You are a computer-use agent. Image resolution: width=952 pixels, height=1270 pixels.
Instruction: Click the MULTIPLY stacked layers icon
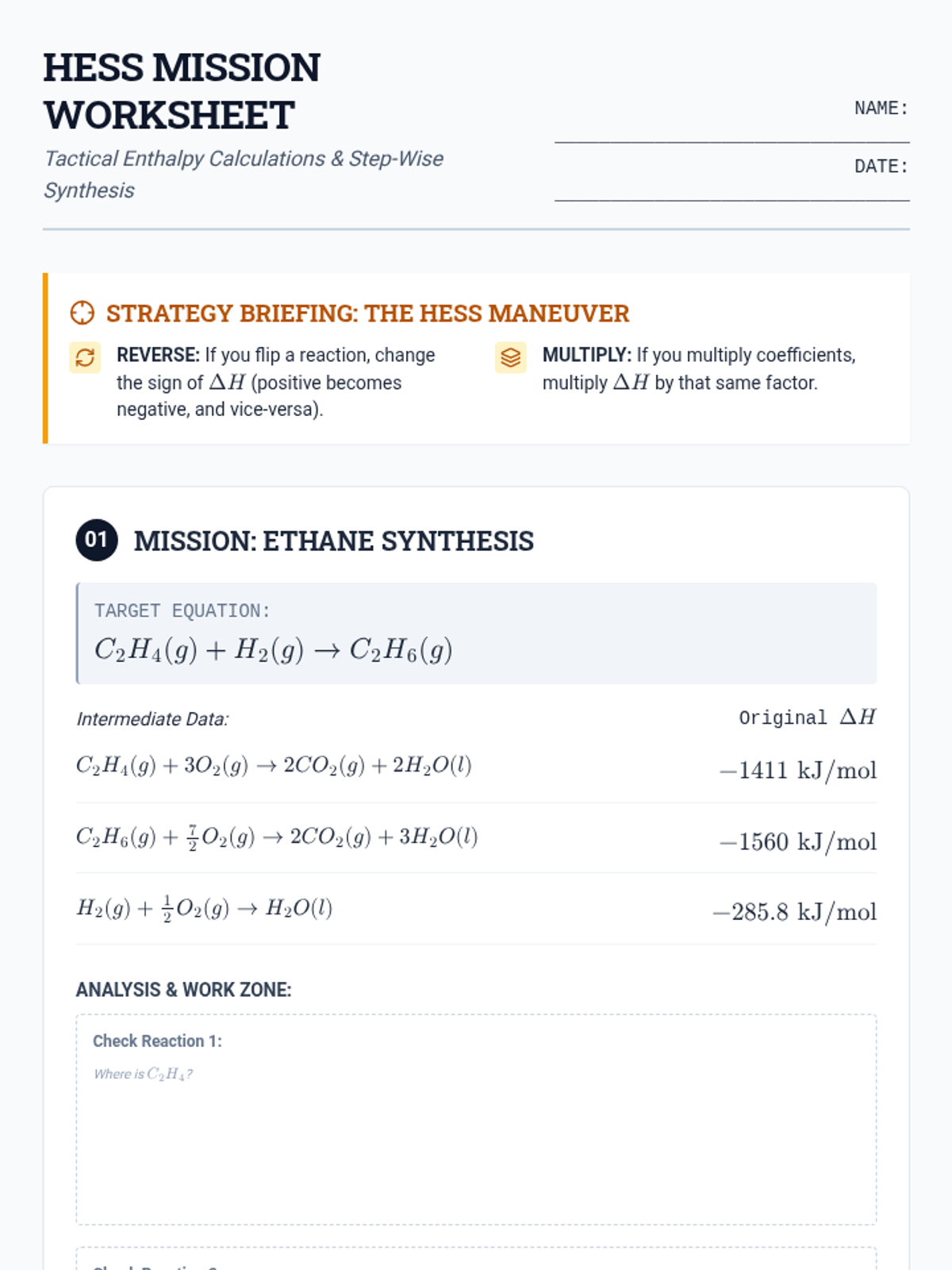511,357
